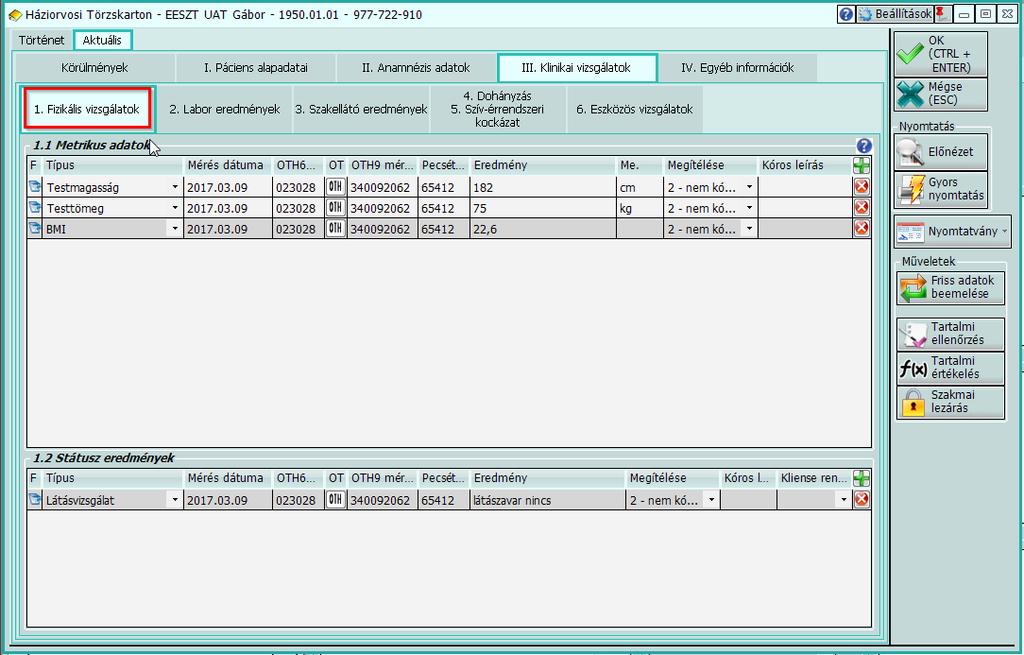Screen dimensions: 1024x655
Task: Open BMI type dropdown
Action: [174, 229]
